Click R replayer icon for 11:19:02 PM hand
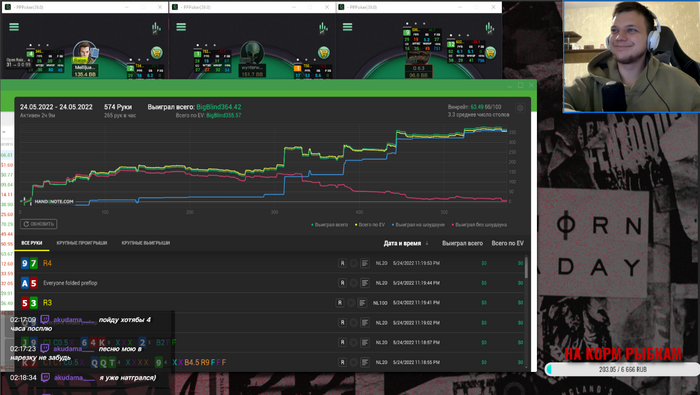Image resolution: width=700 pixels, height=395 pixels. click(x=342, y=322)
